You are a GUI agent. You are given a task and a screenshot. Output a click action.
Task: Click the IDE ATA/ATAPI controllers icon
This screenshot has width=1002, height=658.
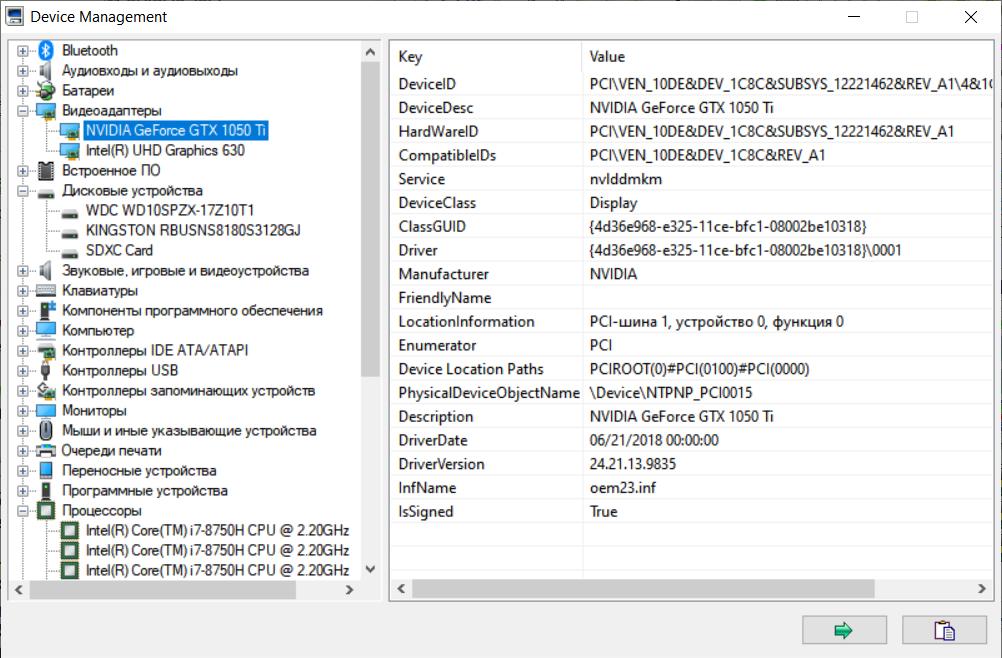click(x=45, y=351)
